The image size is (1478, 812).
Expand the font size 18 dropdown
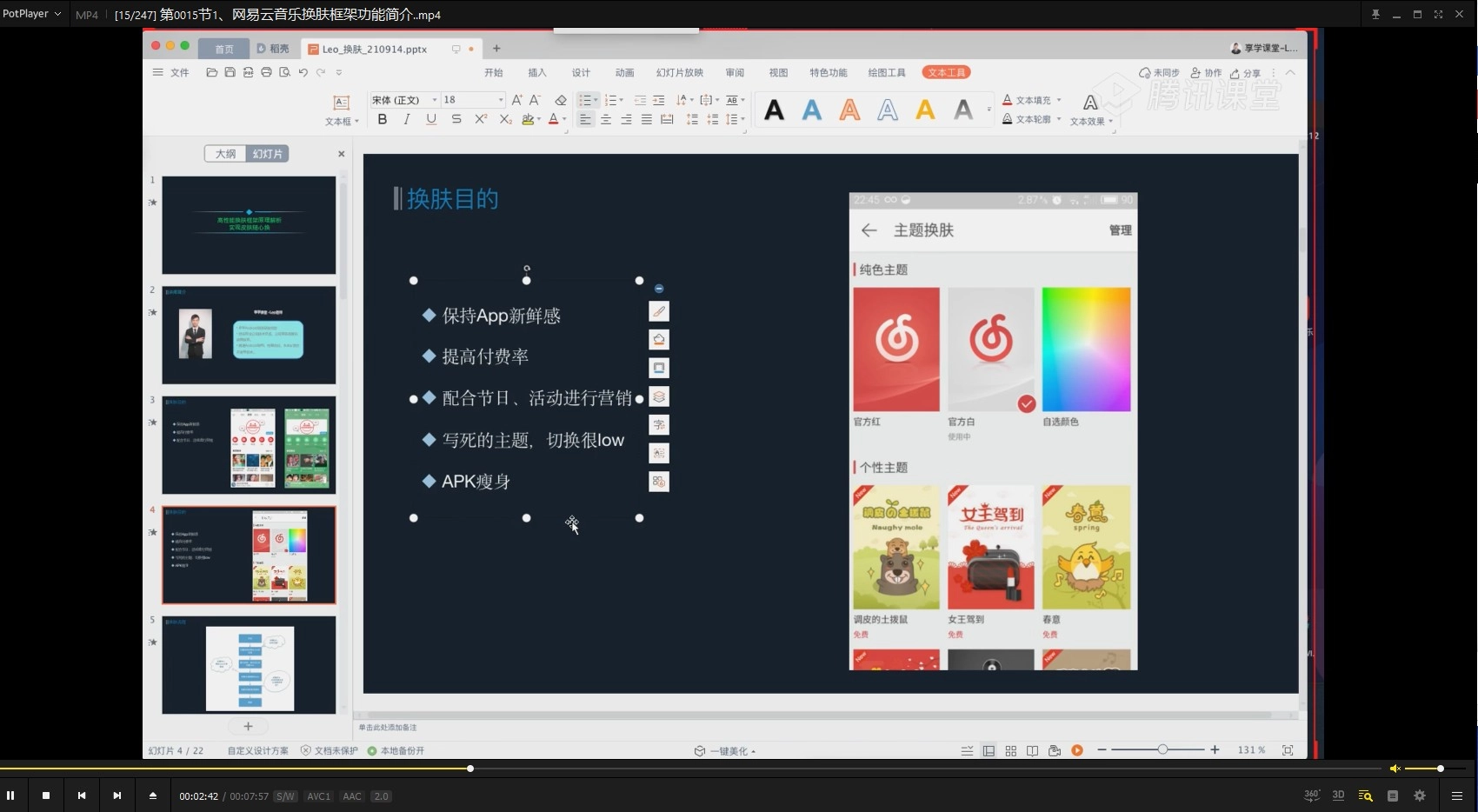501,100
